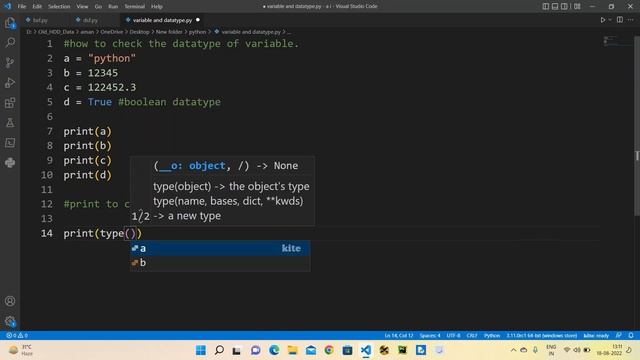The height and width of the screenshot is (360, 640).
Task: Change indentation via 'Spaces: 4'
Action: (x=430, y=336)
